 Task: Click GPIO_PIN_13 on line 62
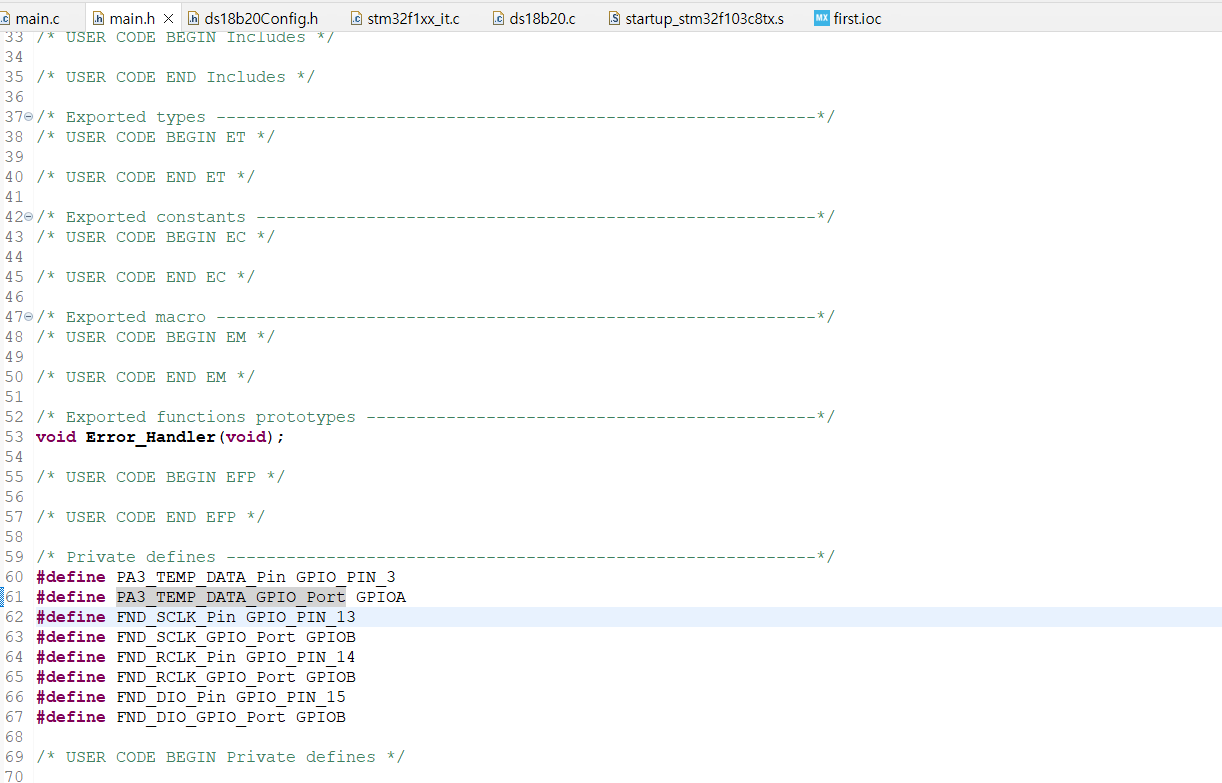pyautogui.click(x=301, y=617)
